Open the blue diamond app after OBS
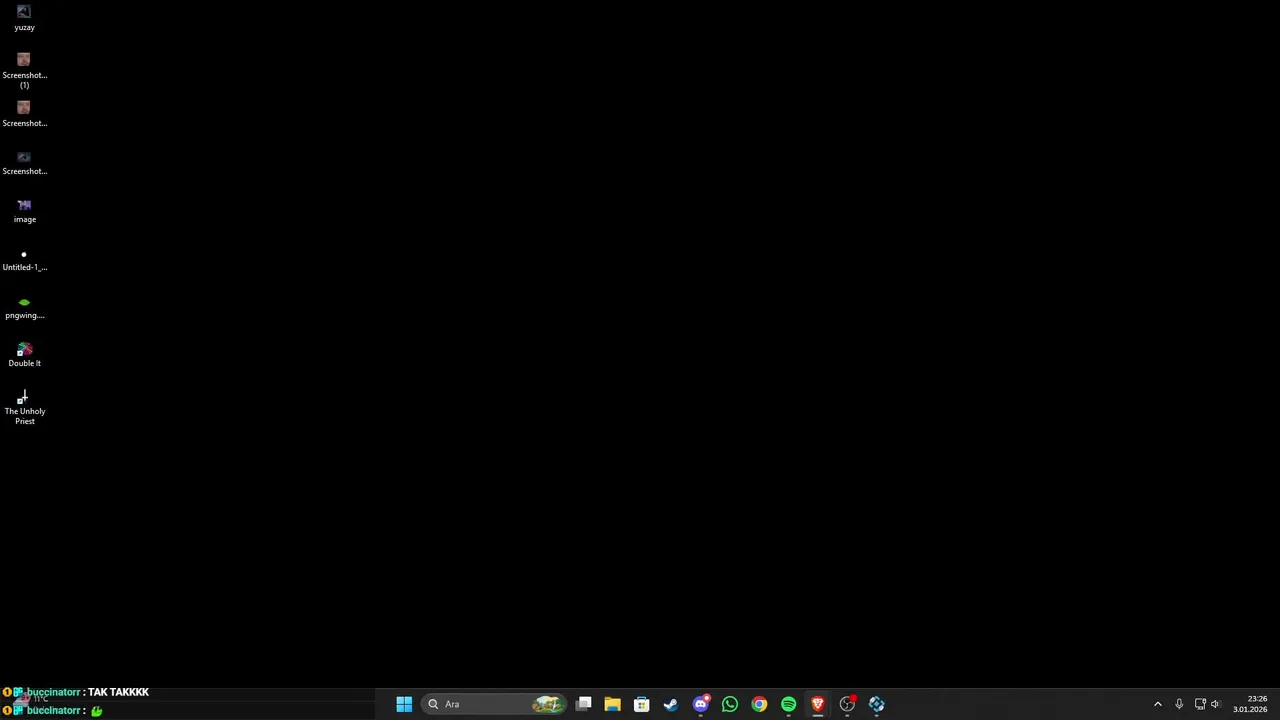1280x720 pixels. [876, 704]
